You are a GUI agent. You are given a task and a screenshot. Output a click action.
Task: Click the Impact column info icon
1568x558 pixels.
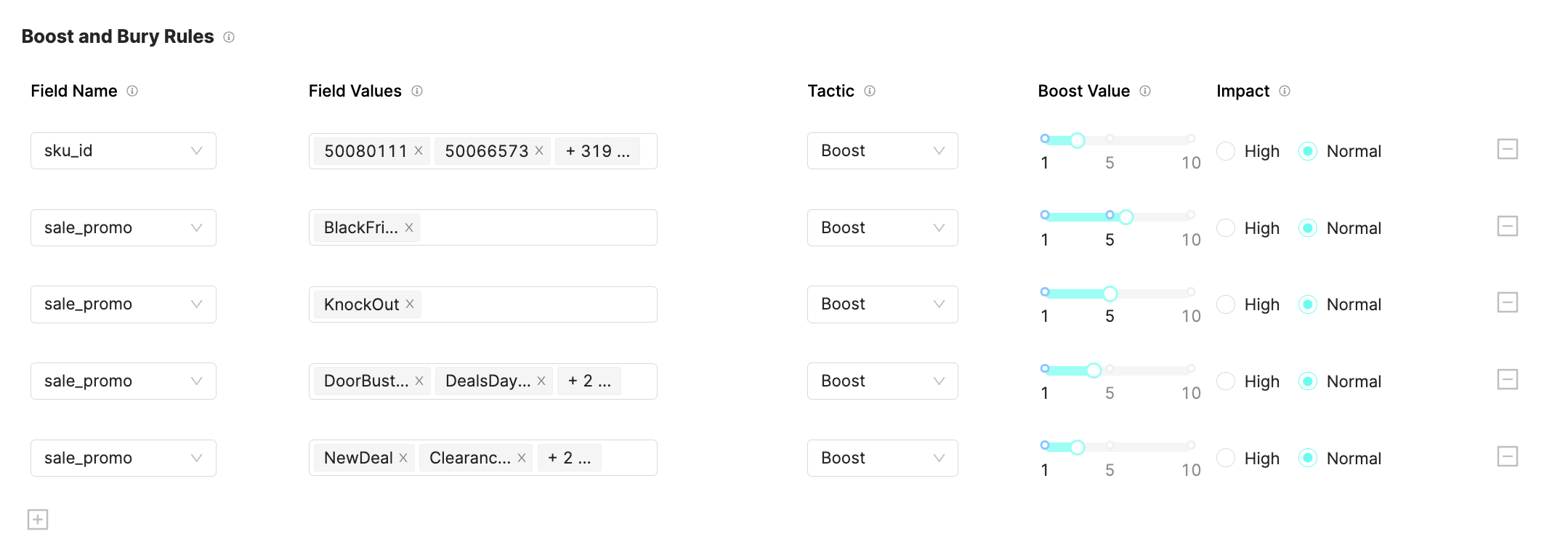point(1285,91)
